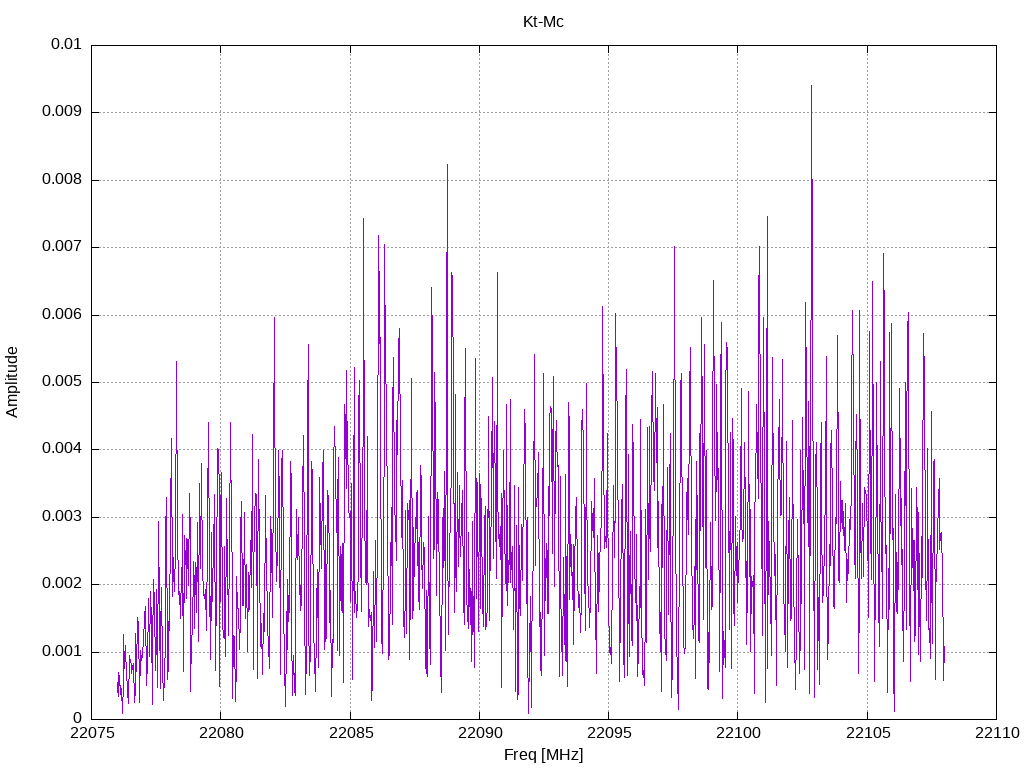Click x-axis tick label 22095
This screenshot has width=1024, height=768.
(x=609, y=733)
